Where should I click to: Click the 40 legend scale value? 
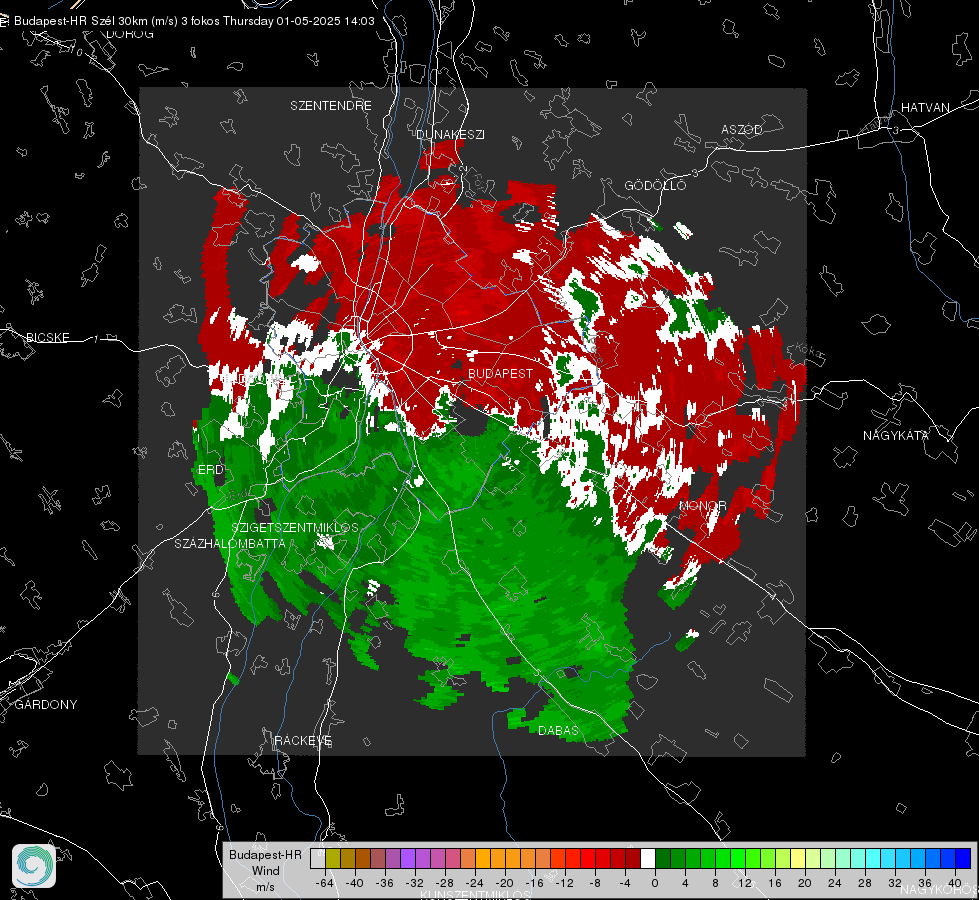click(x=955, y=883)
